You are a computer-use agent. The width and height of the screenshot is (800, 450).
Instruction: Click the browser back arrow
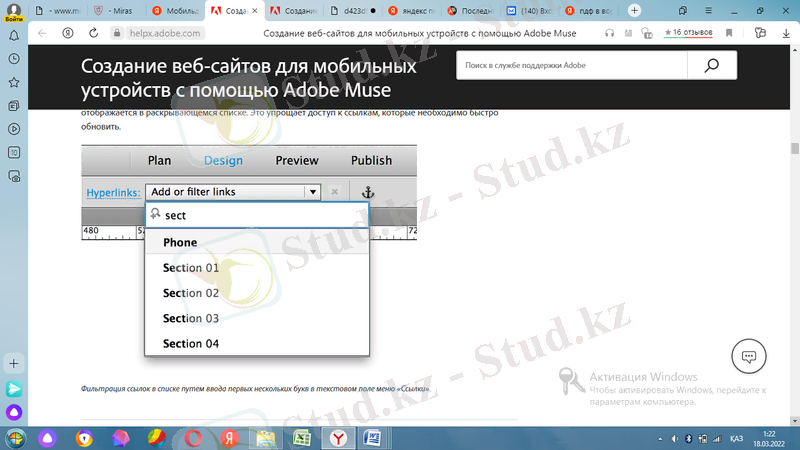coord(42,33)
